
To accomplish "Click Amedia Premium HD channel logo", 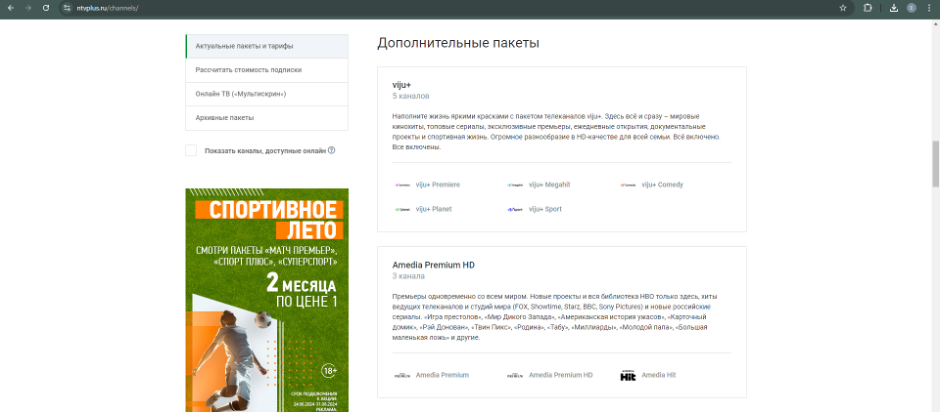I will pos(515,375).
